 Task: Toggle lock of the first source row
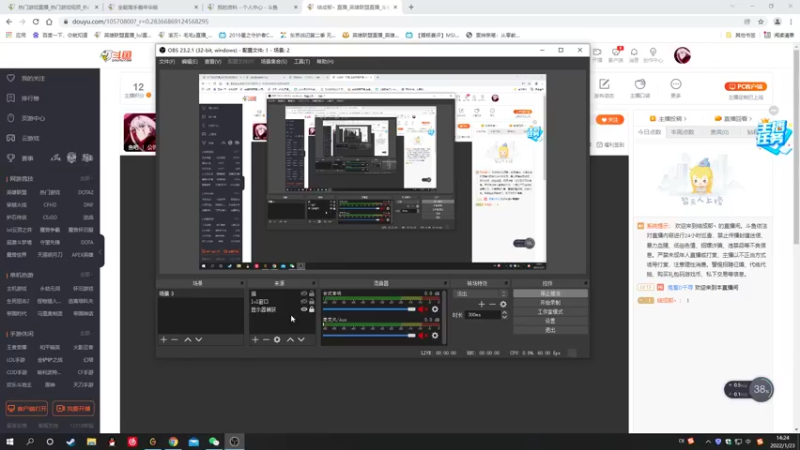[x=312, y=294]
